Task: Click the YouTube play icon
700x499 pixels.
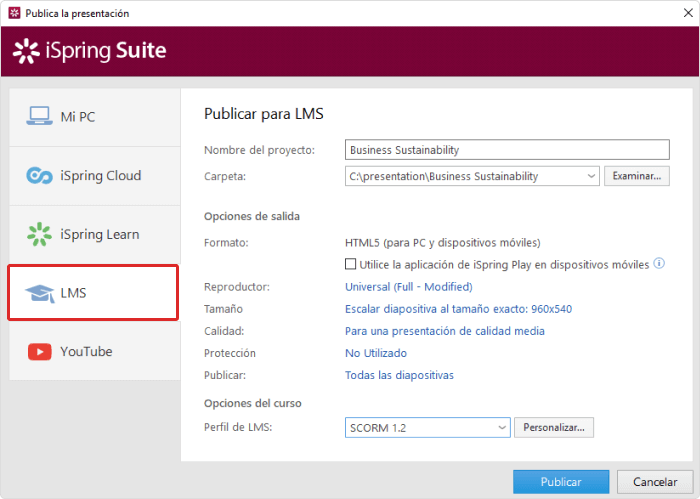Action: [x=40, y=352]
